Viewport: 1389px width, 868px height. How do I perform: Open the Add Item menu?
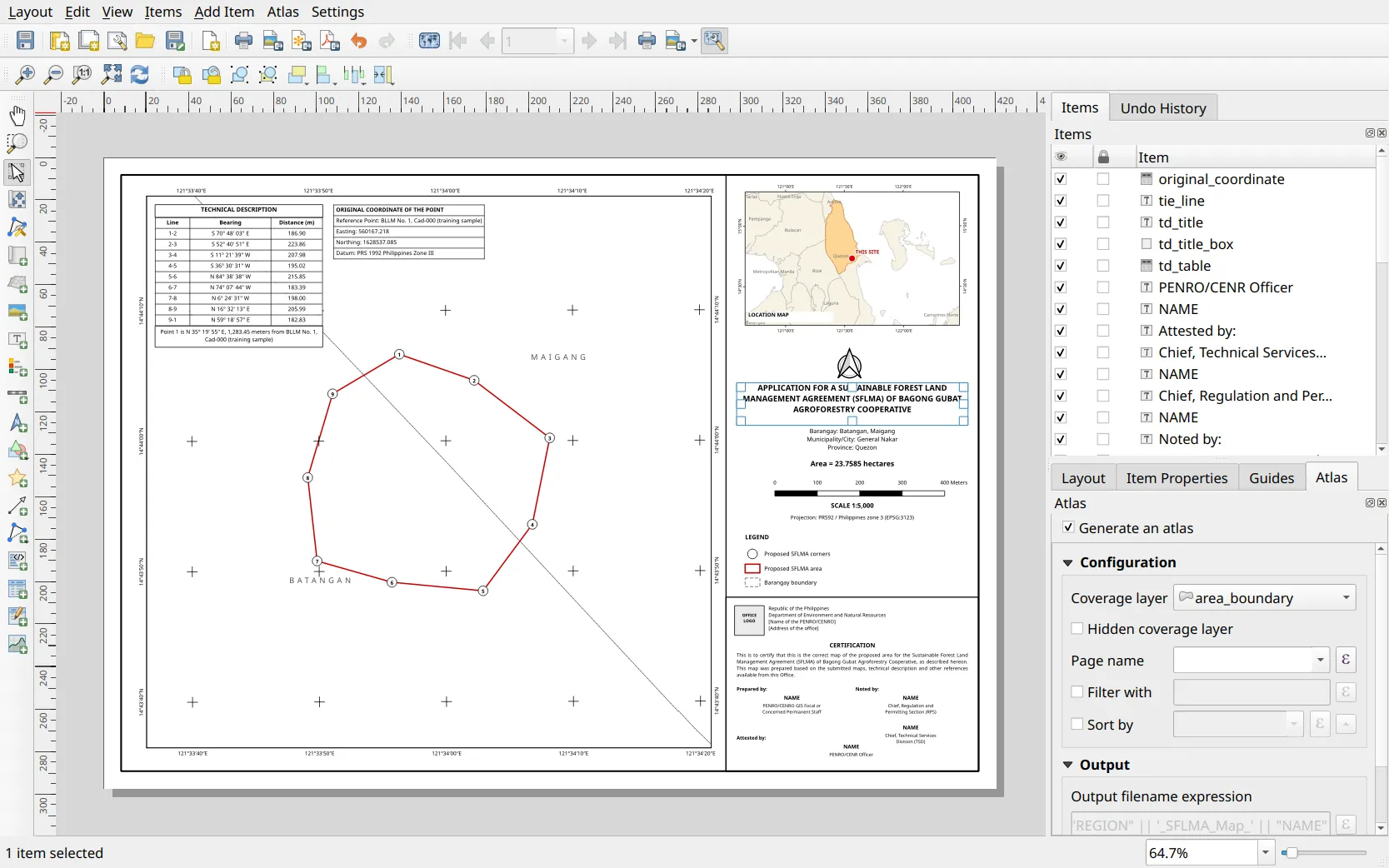click(224, 12)
